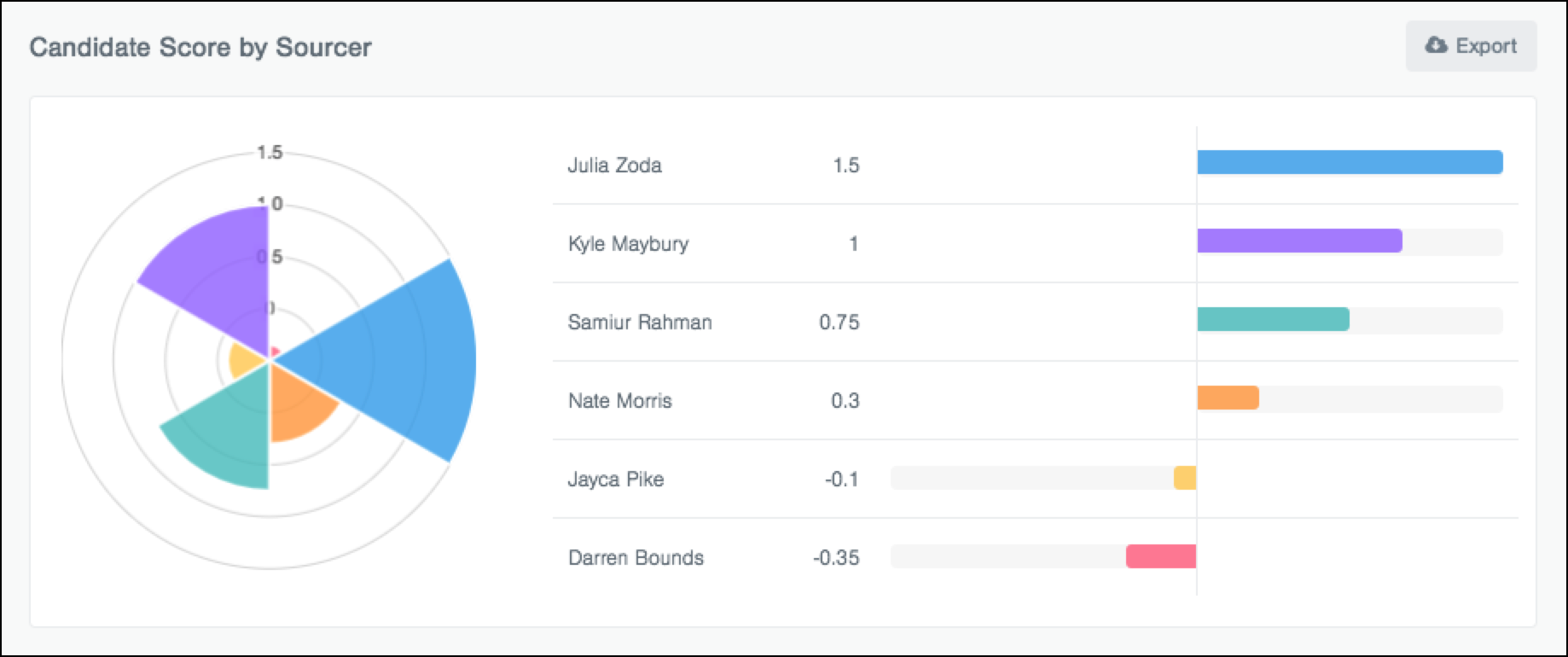Click the Export button
Image resolution: width=1568 pixels, height=657 pixels.
click(x=1471, y=46)
